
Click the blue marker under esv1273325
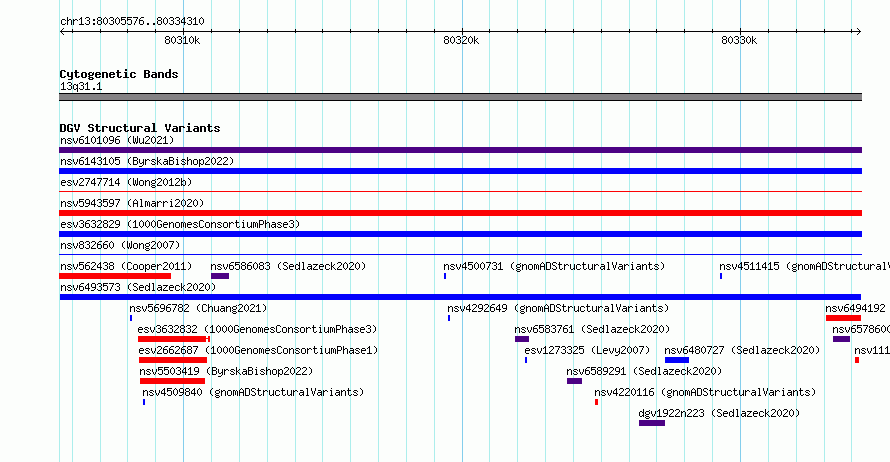click(x=526, y=360)
